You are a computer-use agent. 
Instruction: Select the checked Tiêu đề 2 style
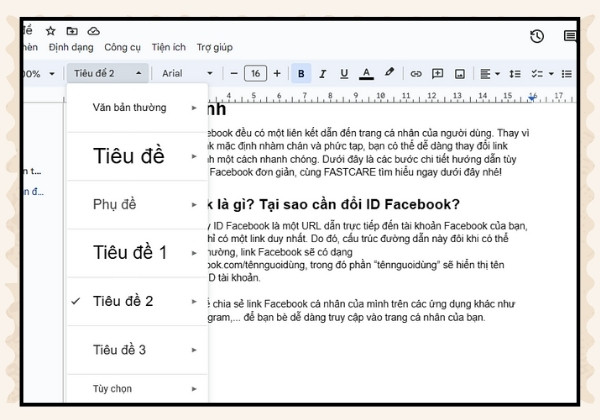pyautogui.click(x=137, y=301)
